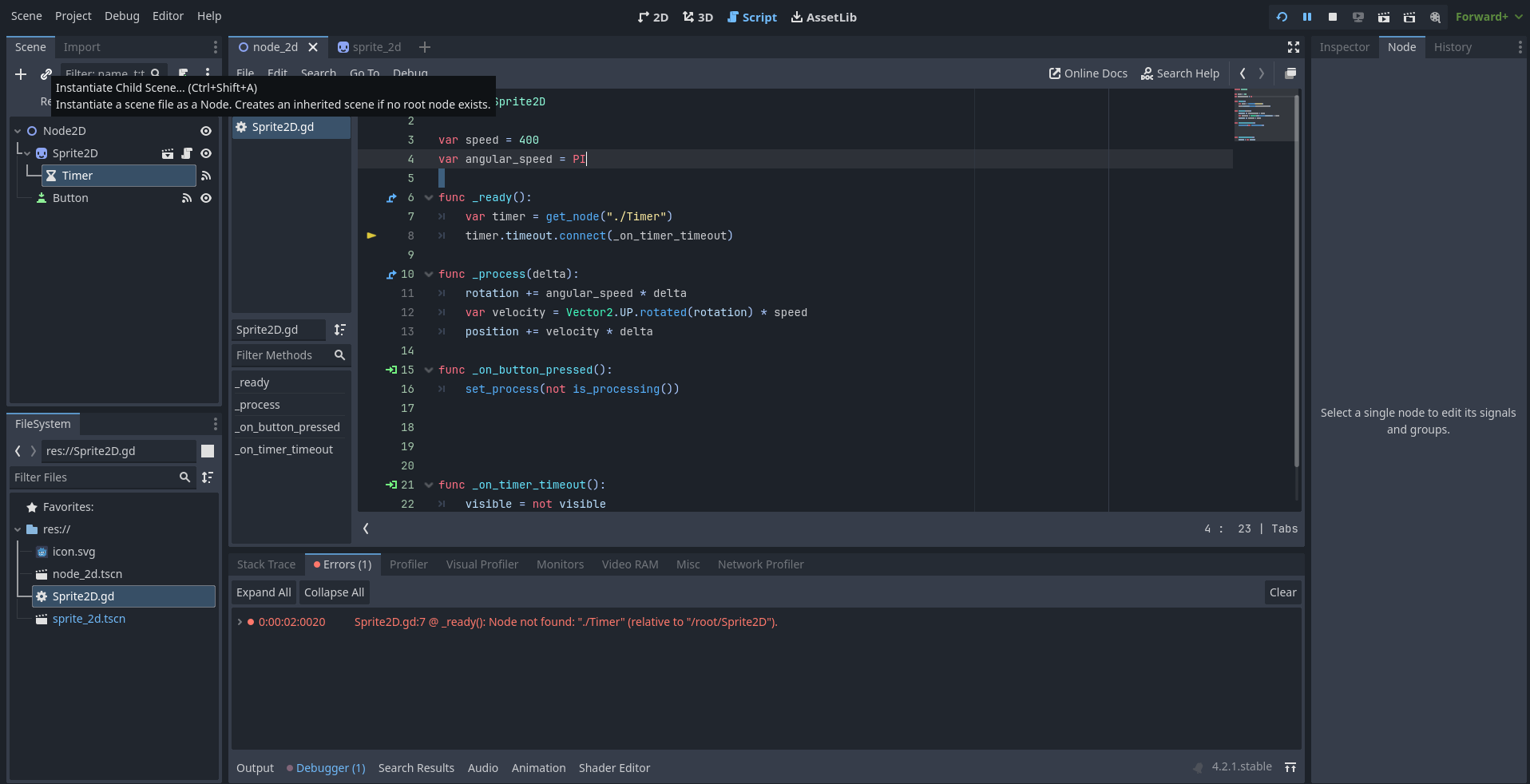The width and height of the screenshot is (1530, 784).
Task: Add a new child node with plus icon
Action: coord(21,74)
